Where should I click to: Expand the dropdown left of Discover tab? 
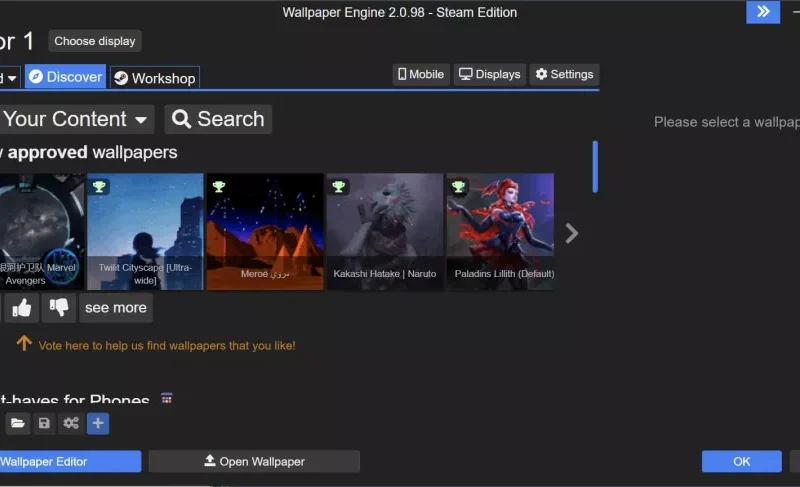point(9,77)
